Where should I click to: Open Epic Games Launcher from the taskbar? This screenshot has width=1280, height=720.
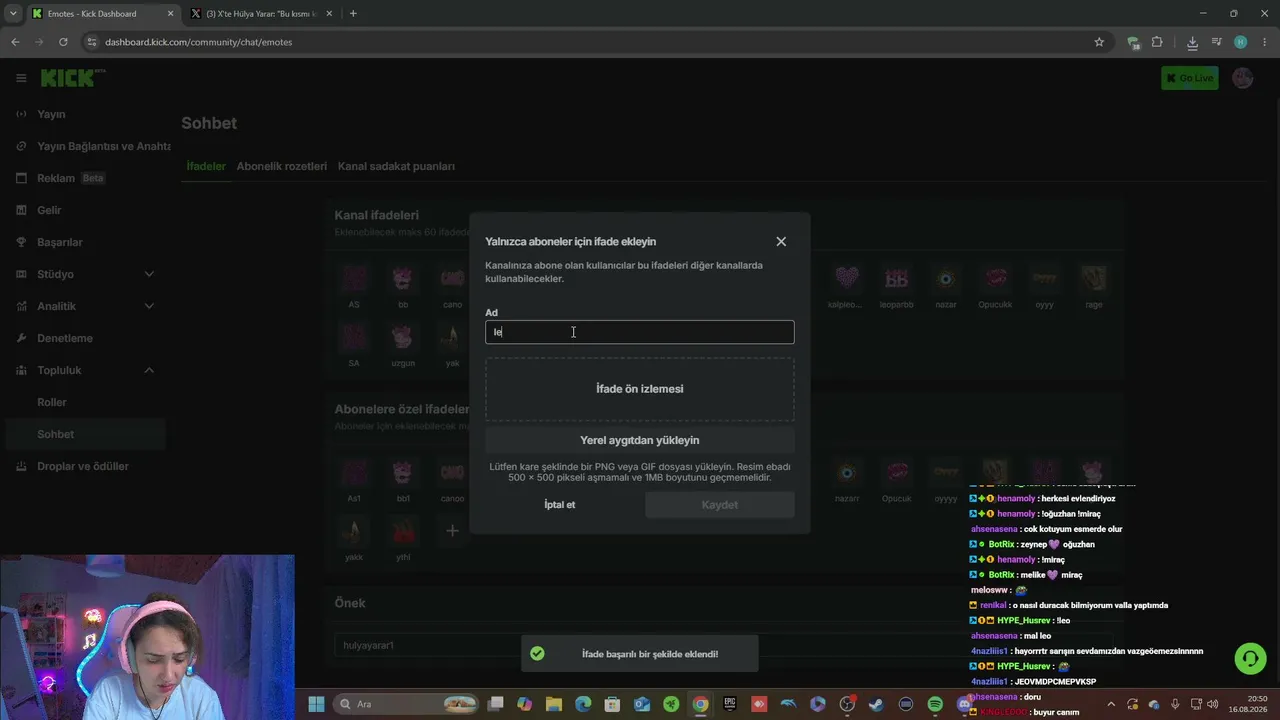(x=730, y=704)
